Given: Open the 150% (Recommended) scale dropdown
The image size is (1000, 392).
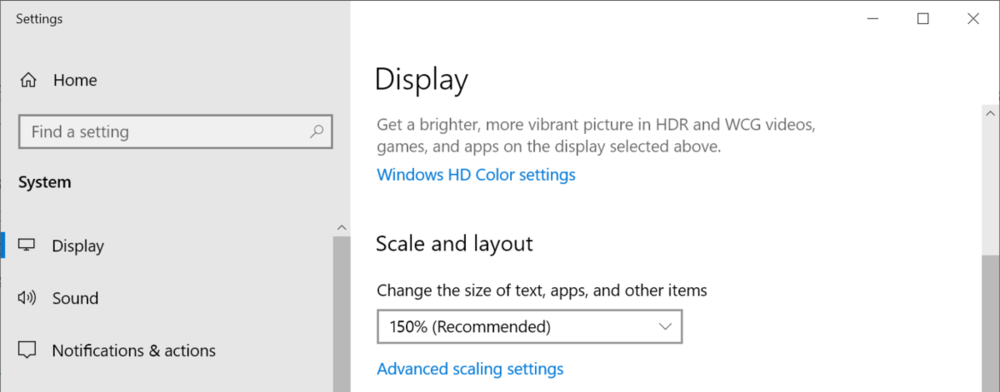Looking at the screenshot, I should 529,327.
